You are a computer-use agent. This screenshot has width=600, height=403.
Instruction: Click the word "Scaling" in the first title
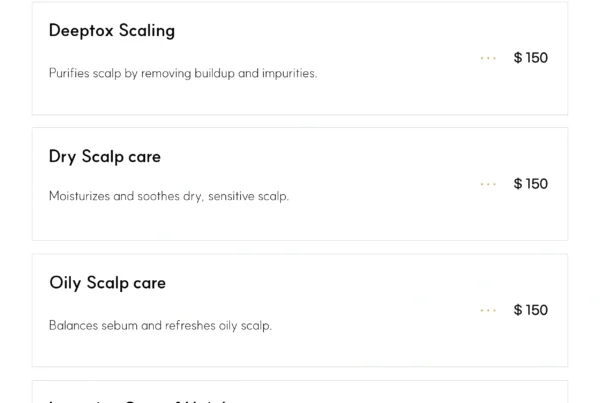click(147, 31)
